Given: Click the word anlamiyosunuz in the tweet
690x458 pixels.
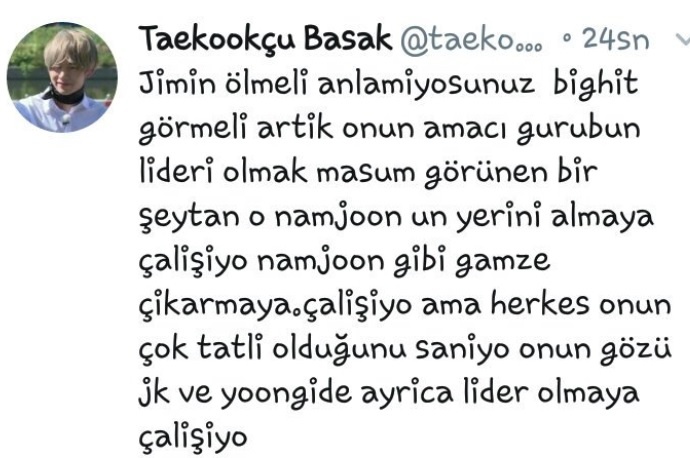Looking at the screenshot, I should click(426, 83).
